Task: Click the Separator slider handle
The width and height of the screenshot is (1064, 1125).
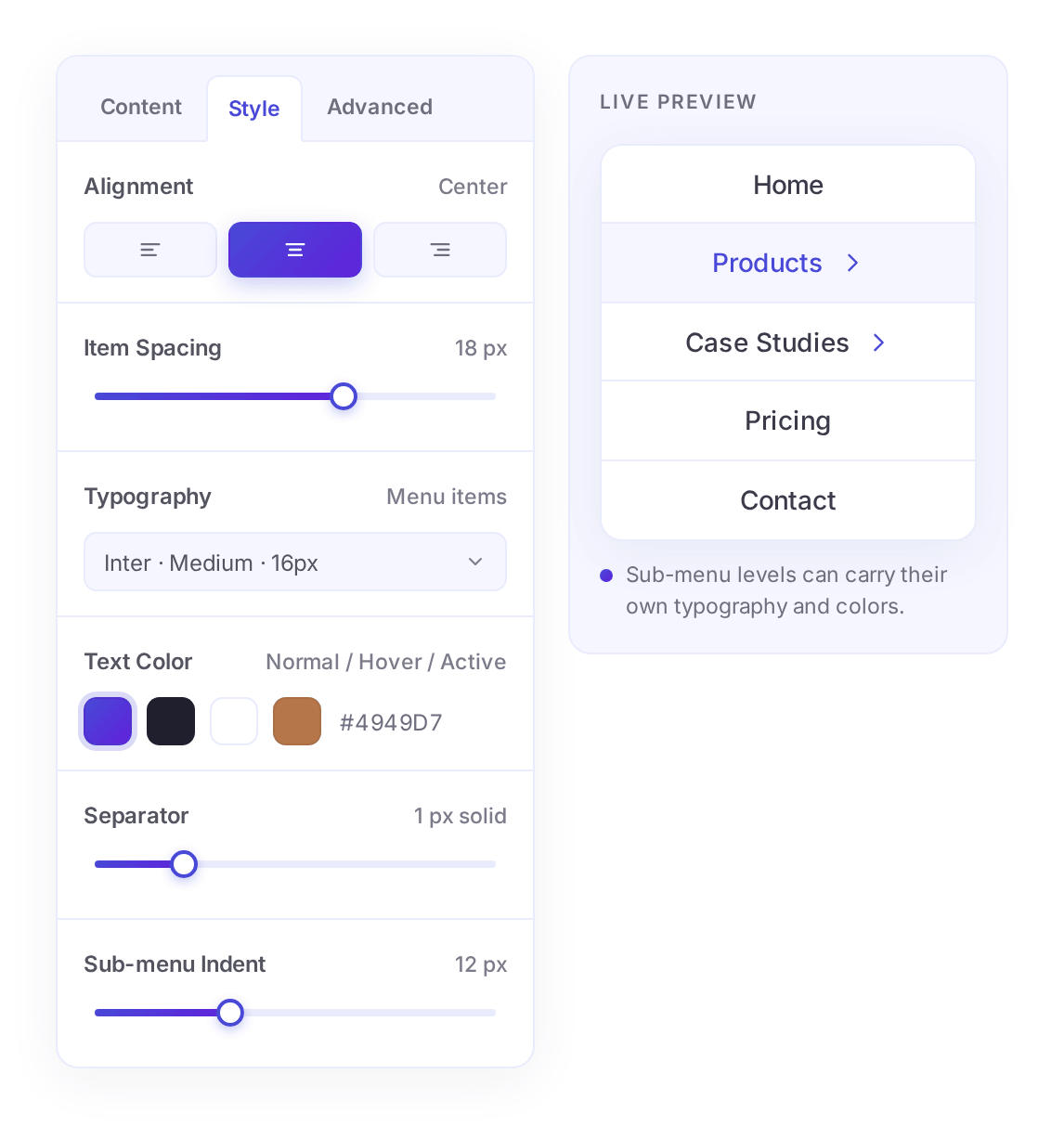Action: click(184, 864)
